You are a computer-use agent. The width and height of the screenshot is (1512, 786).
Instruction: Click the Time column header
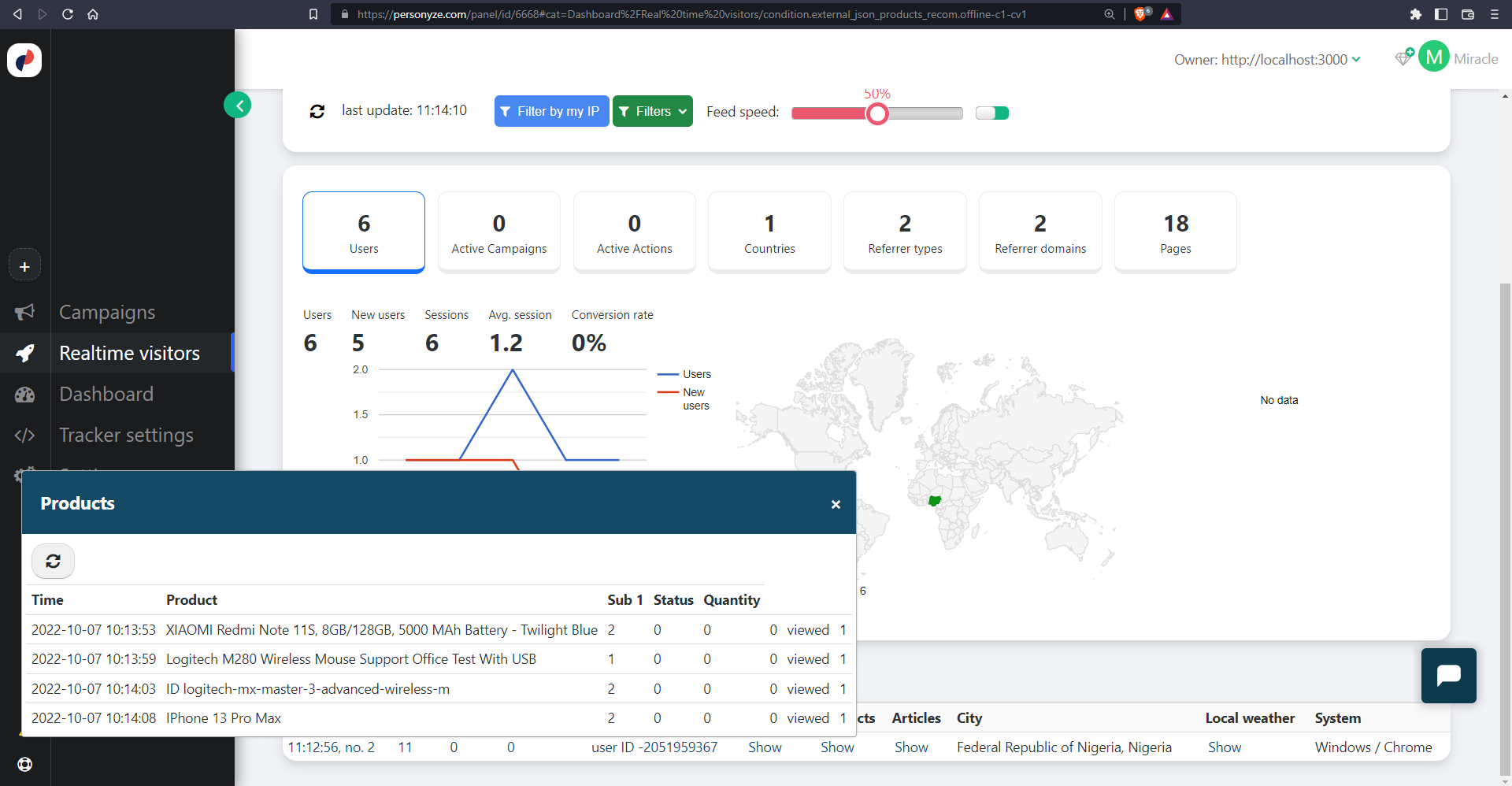pyautogui.click(x=47, y=600)
